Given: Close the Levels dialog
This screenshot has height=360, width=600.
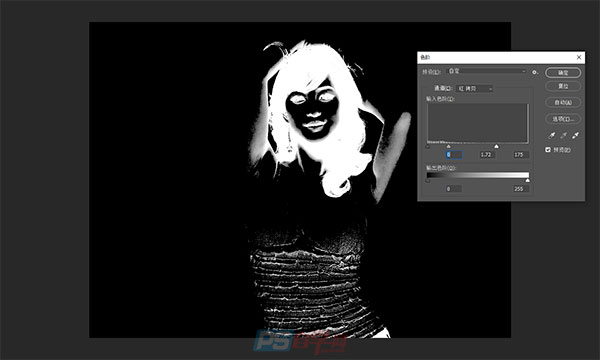Looking at the screenshot, I should [579, 57].
